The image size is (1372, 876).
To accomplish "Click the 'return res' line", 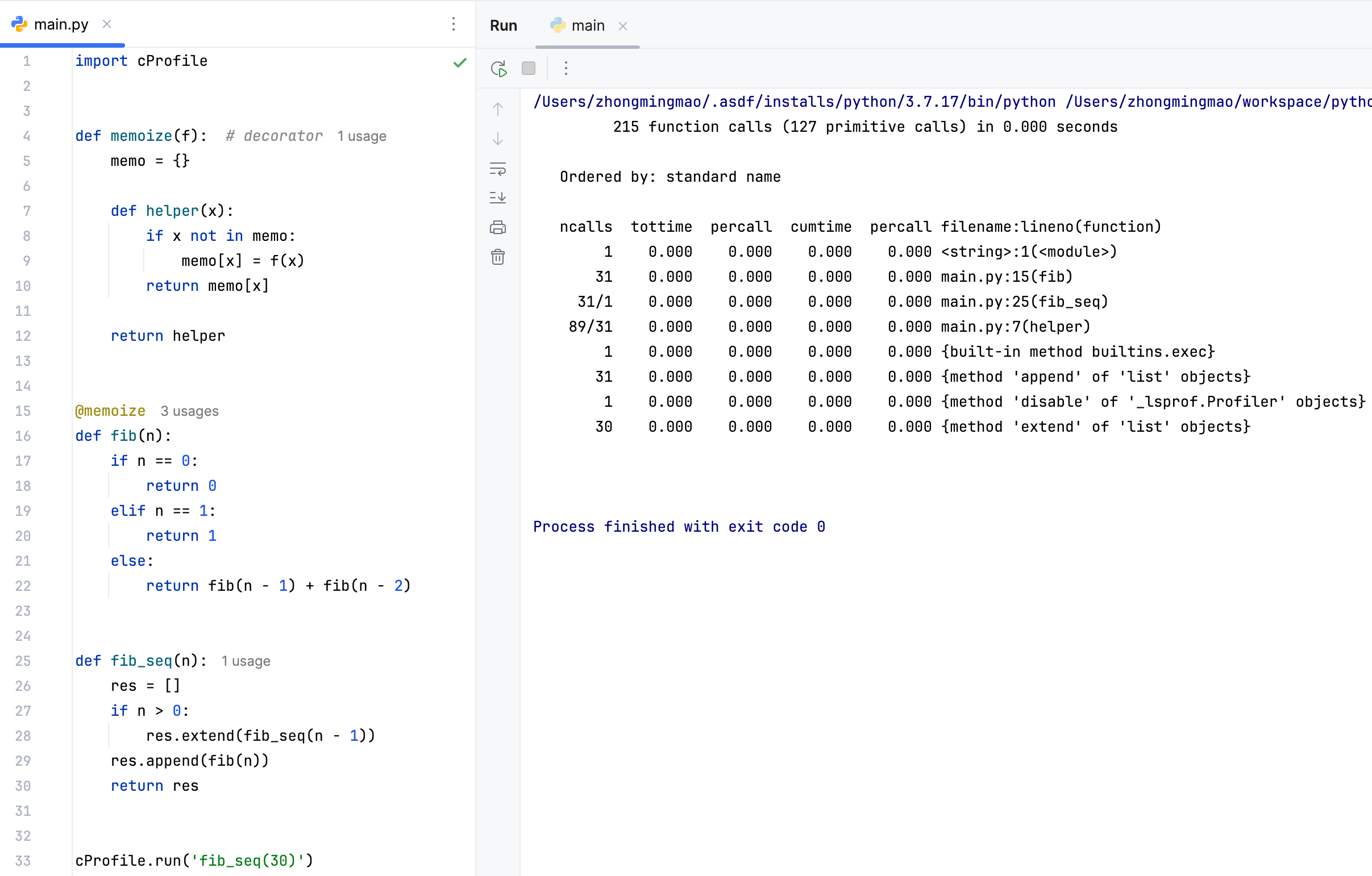I will 155,786.
